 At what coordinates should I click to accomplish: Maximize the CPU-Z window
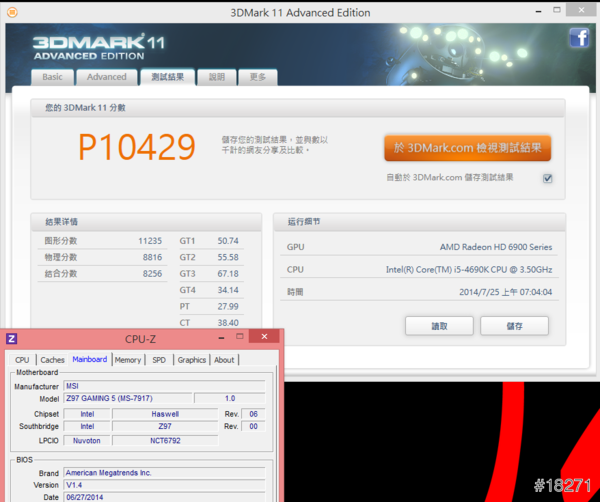[240, 336]
